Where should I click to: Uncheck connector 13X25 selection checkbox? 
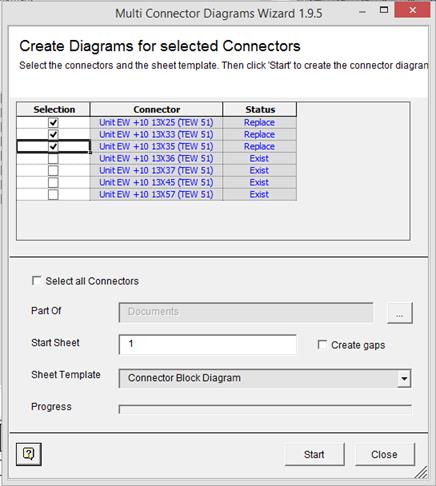[x=53, y=123]
